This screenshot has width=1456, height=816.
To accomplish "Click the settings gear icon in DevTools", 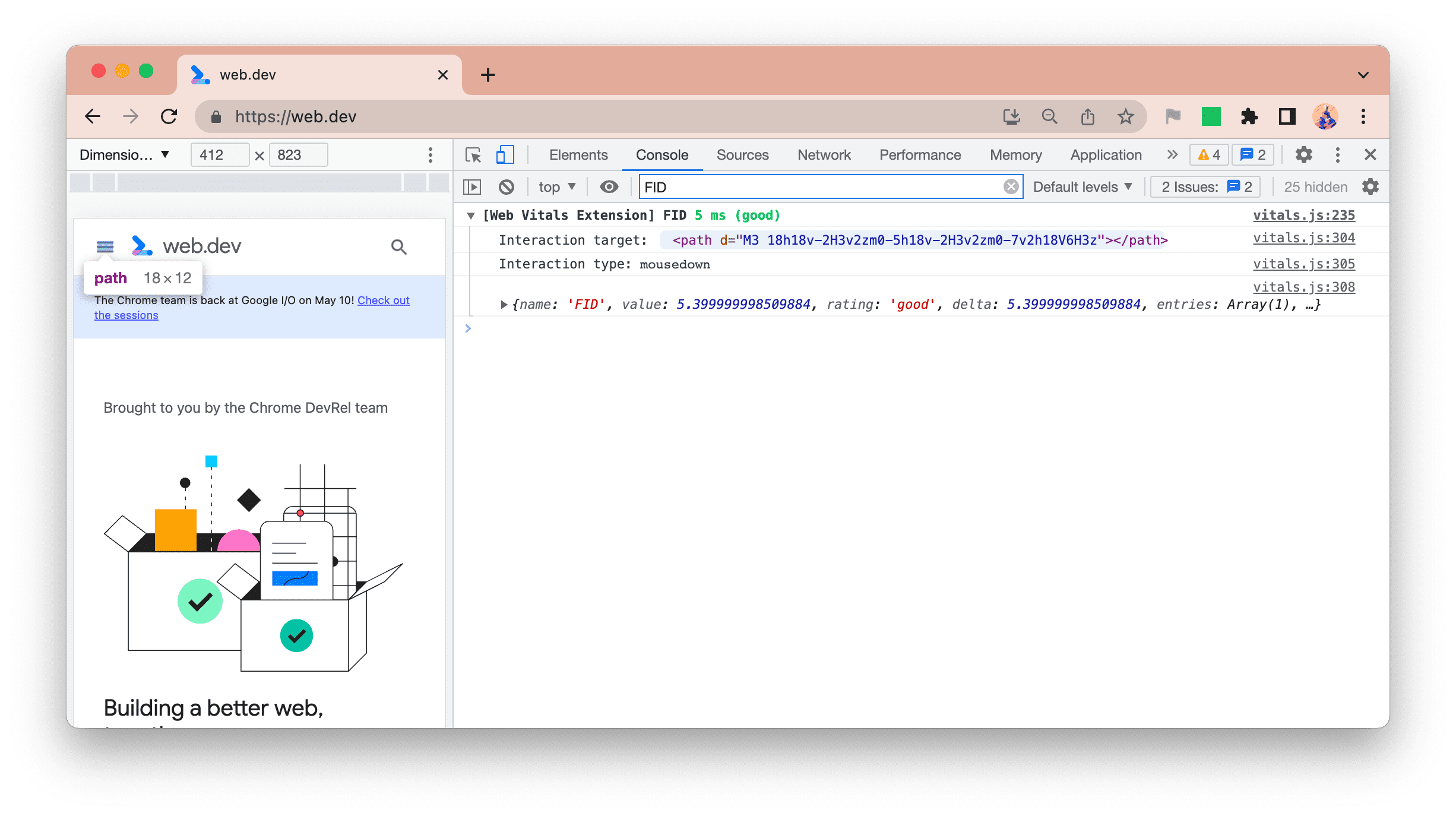I will point(1304,154).
